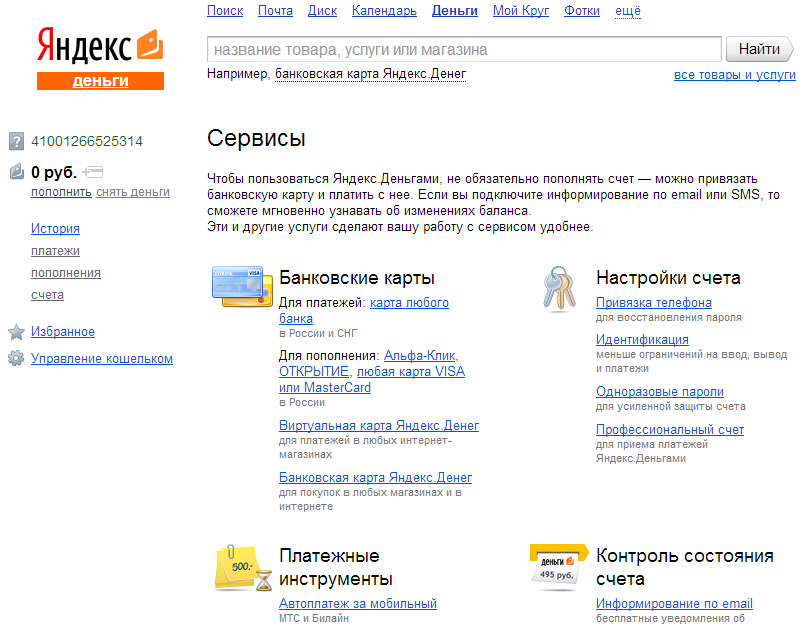808x630 pixels.
Task: Open Профессиональный счет link
Action: click(x=670, y=429)
